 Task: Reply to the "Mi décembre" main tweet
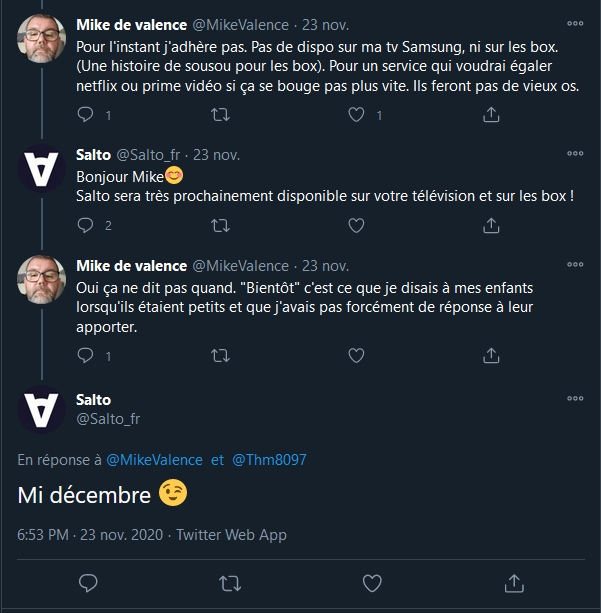point(88,582)
